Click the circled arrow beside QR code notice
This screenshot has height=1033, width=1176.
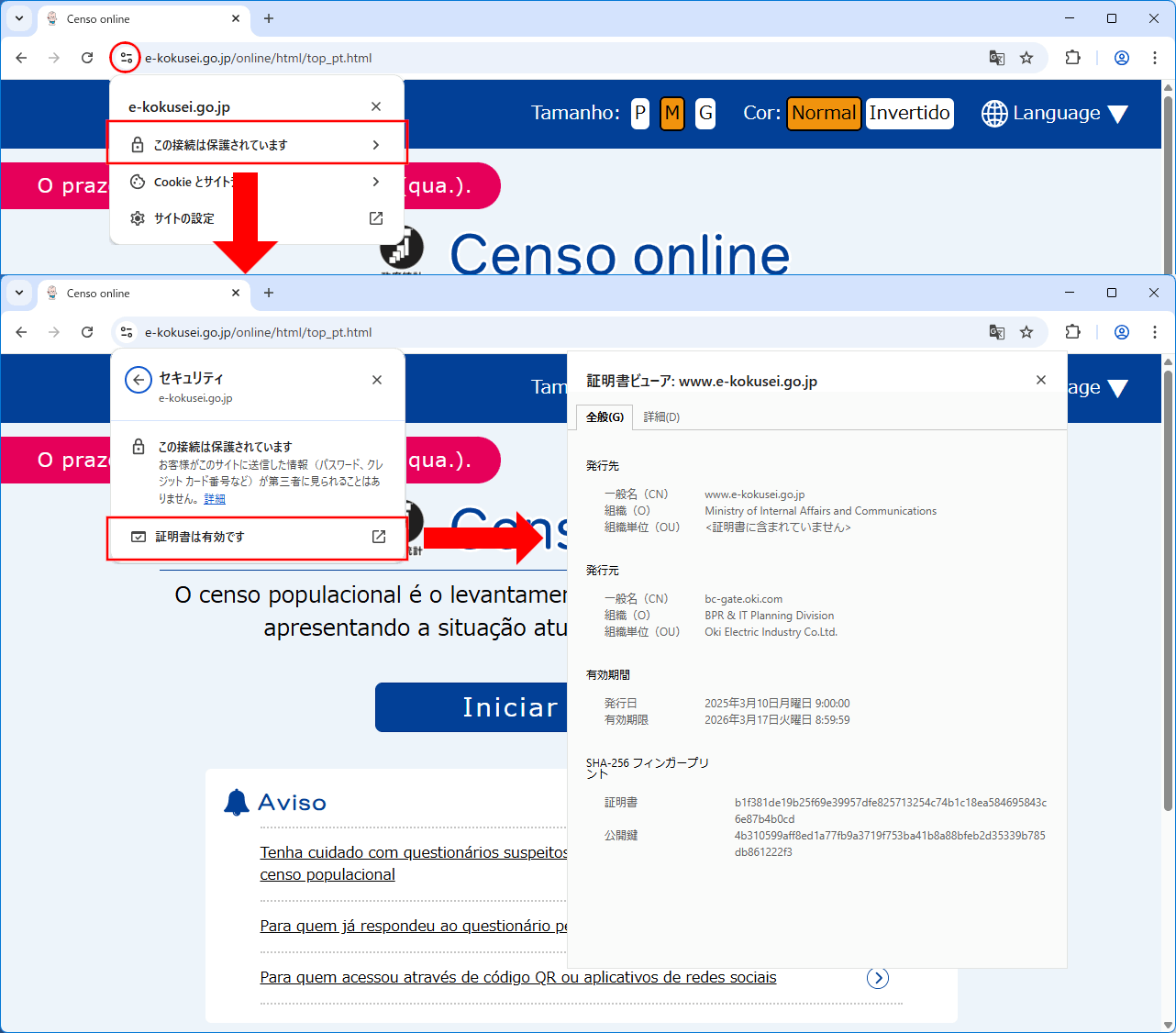pos(878,978)
